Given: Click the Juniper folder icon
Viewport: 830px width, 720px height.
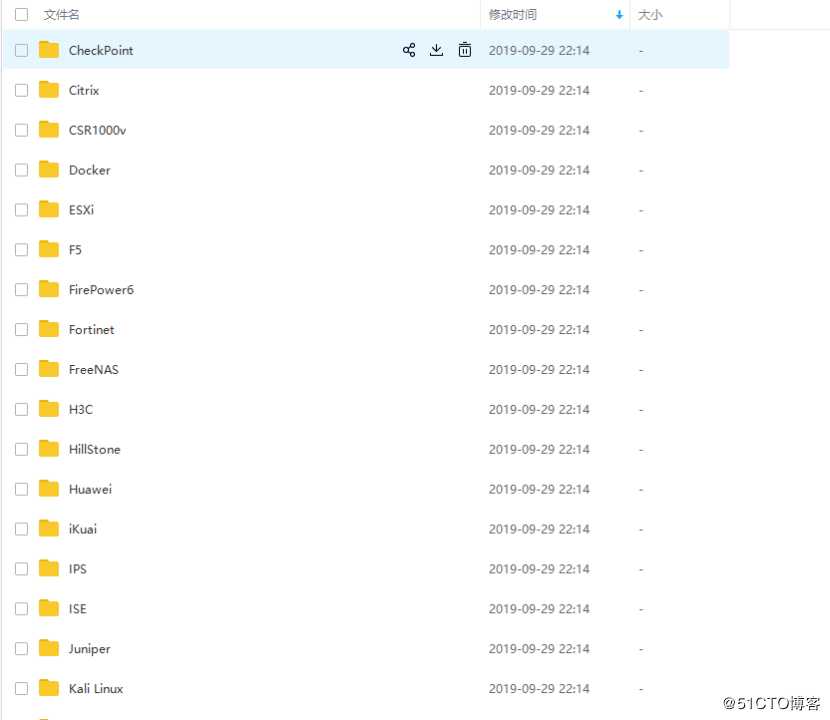Looking at the screenshot, I should pos(49,648).
